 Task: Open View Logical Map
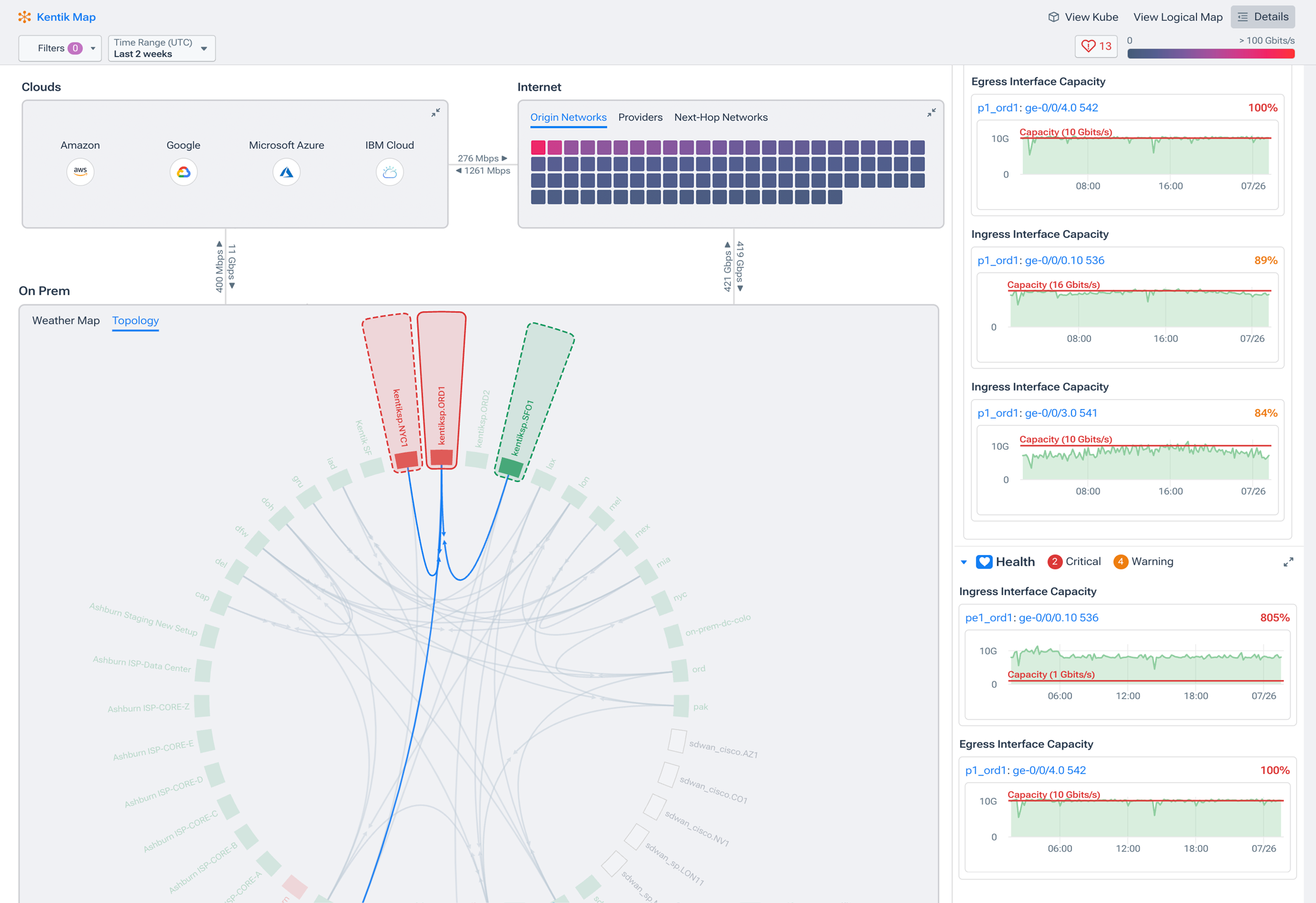pyautogui.click(x=1177, y=17)
